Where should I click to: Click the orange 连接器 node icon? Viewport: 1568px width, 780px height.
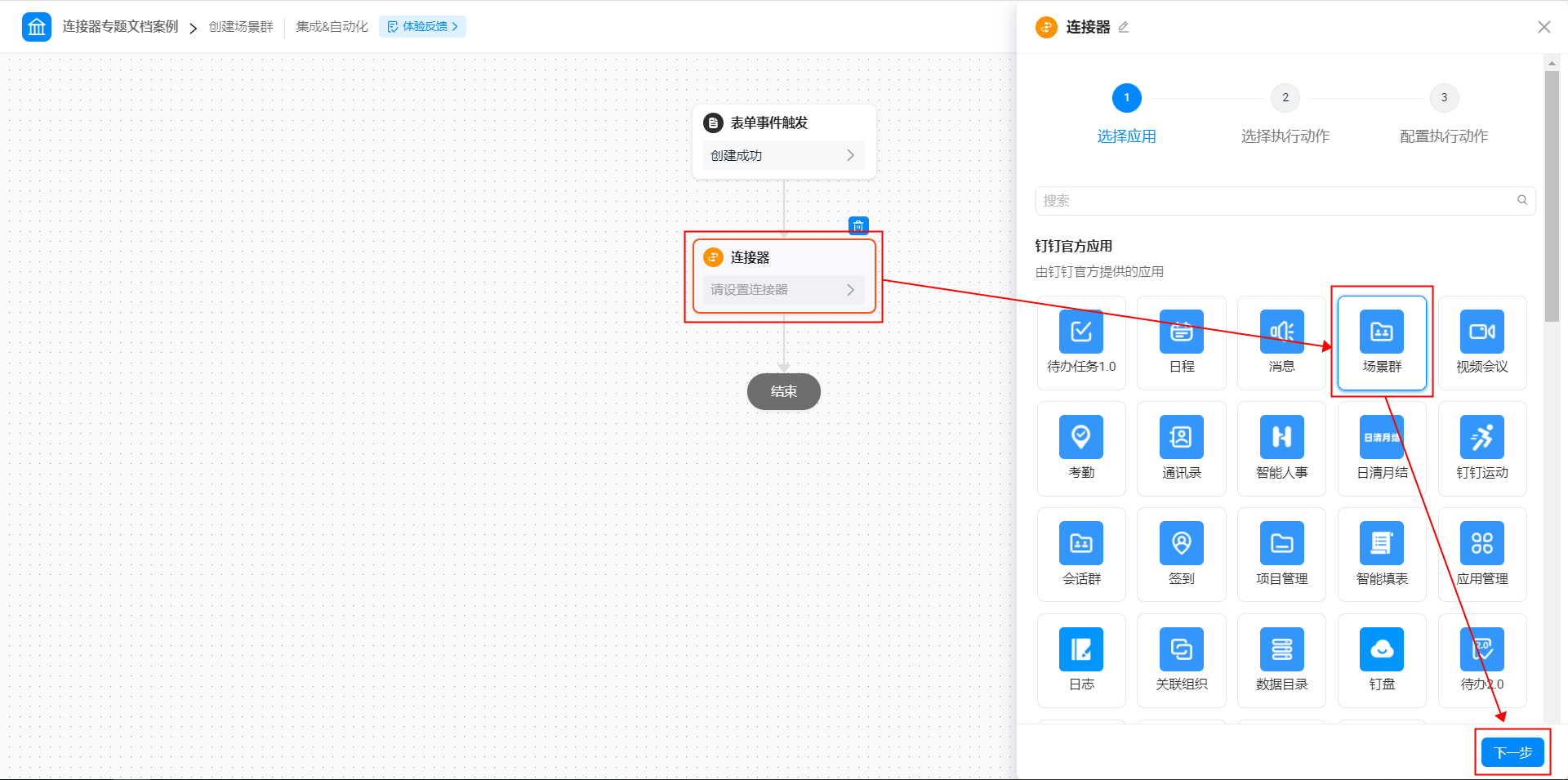click(x=713, y=257)
